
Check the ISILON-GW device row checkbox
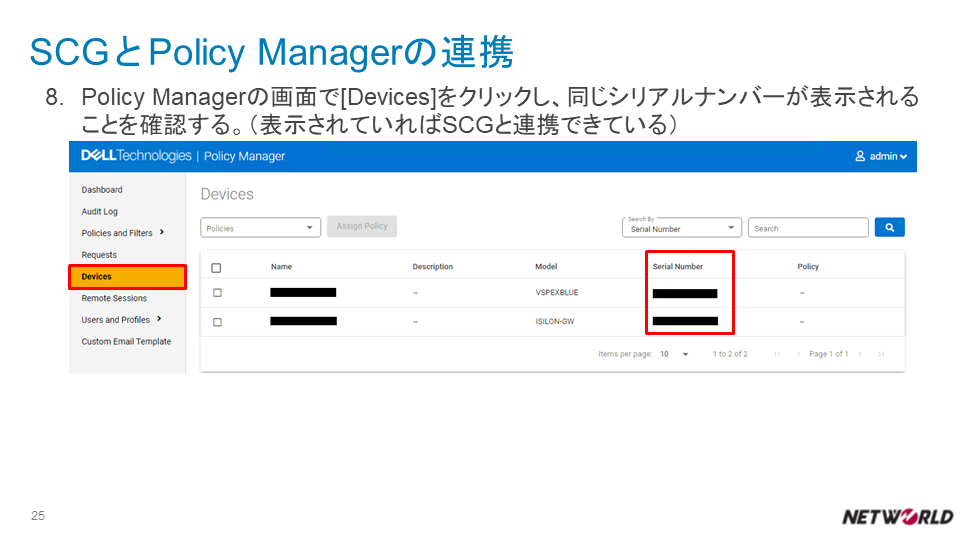(217, 322)
